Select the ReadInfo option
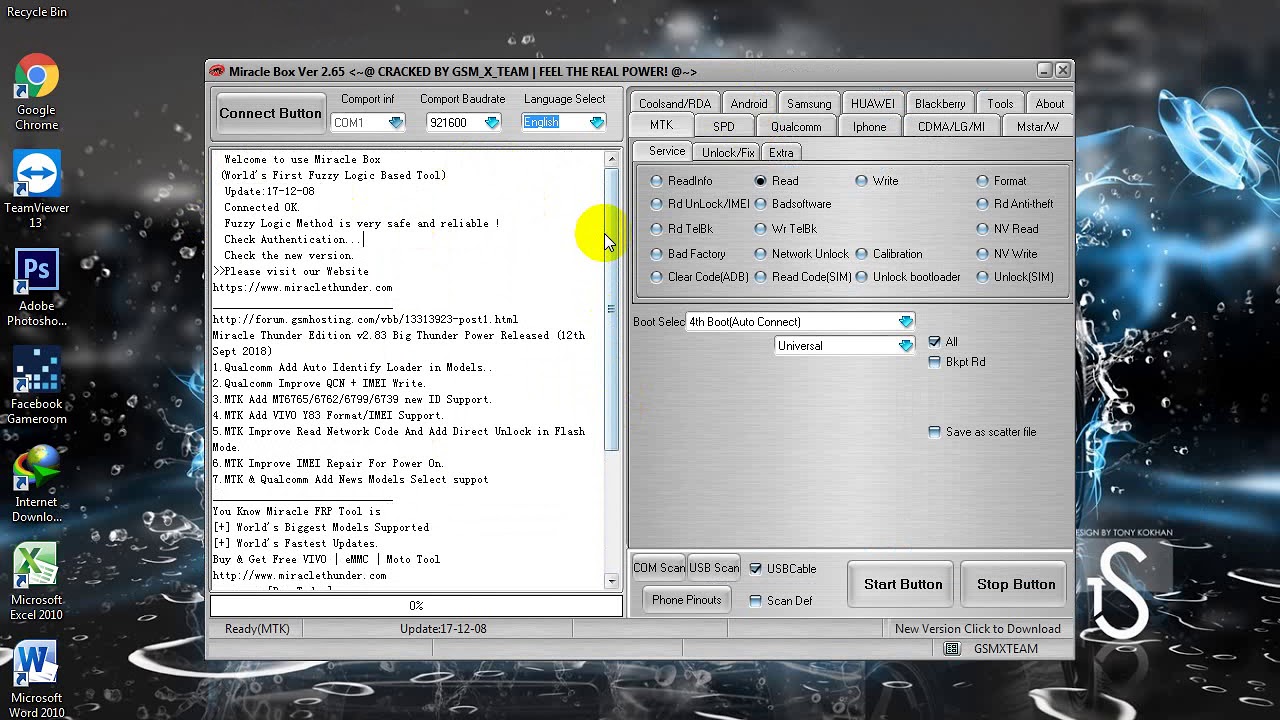Viewport: 1280px width, 720px height. (682, 181)
